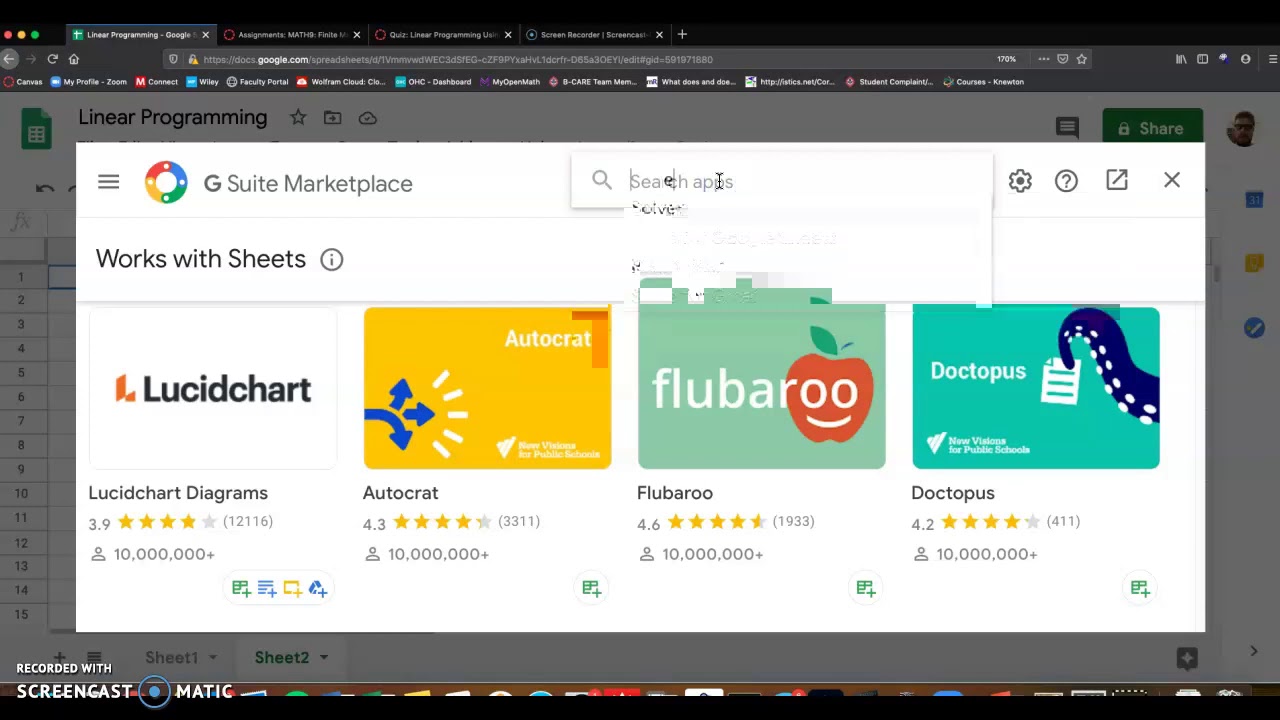The image size is (1280, 720).
Task: Open the Courses - Knewton bookmark
Action: [984, 82]
